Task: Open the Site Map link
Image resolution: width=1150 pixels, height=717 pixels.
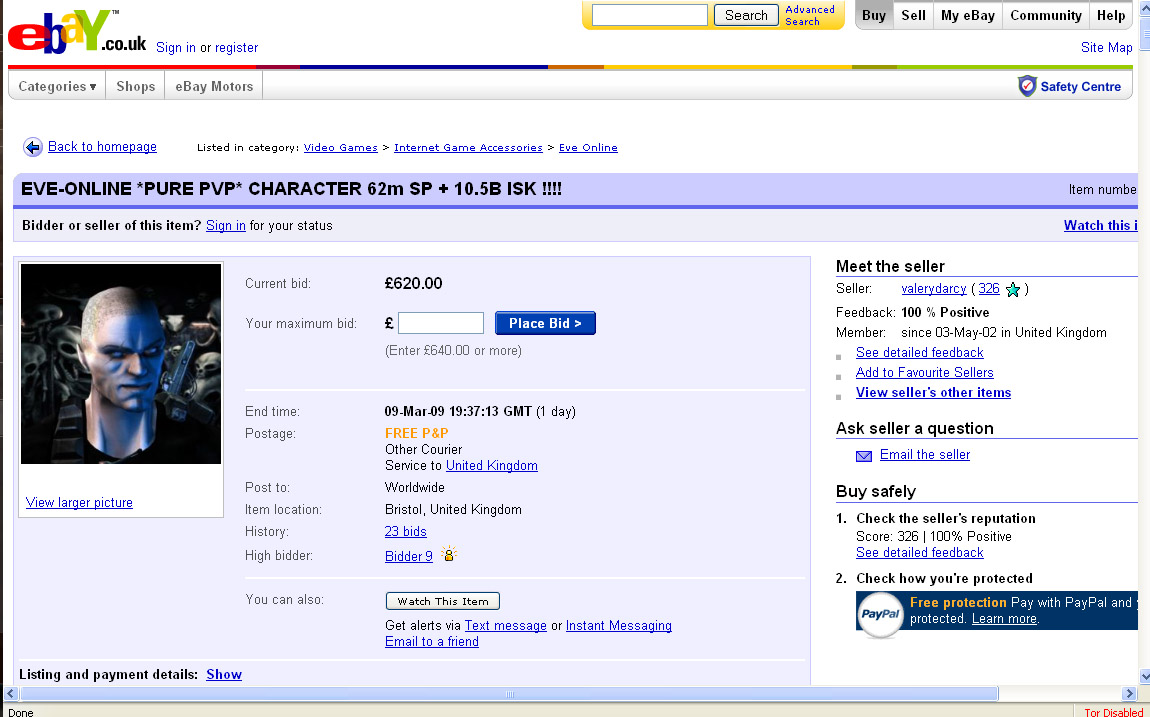Action: pyautogui.click(x=1107, y=48)
